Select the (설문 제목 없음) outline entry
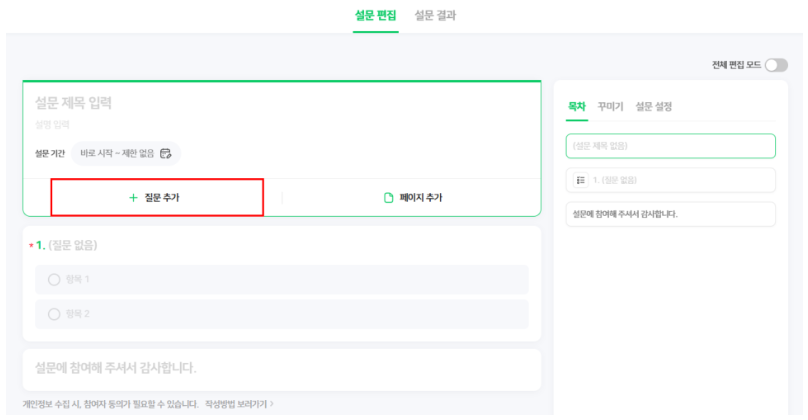The image size is (808, 420). pos(670,146)
